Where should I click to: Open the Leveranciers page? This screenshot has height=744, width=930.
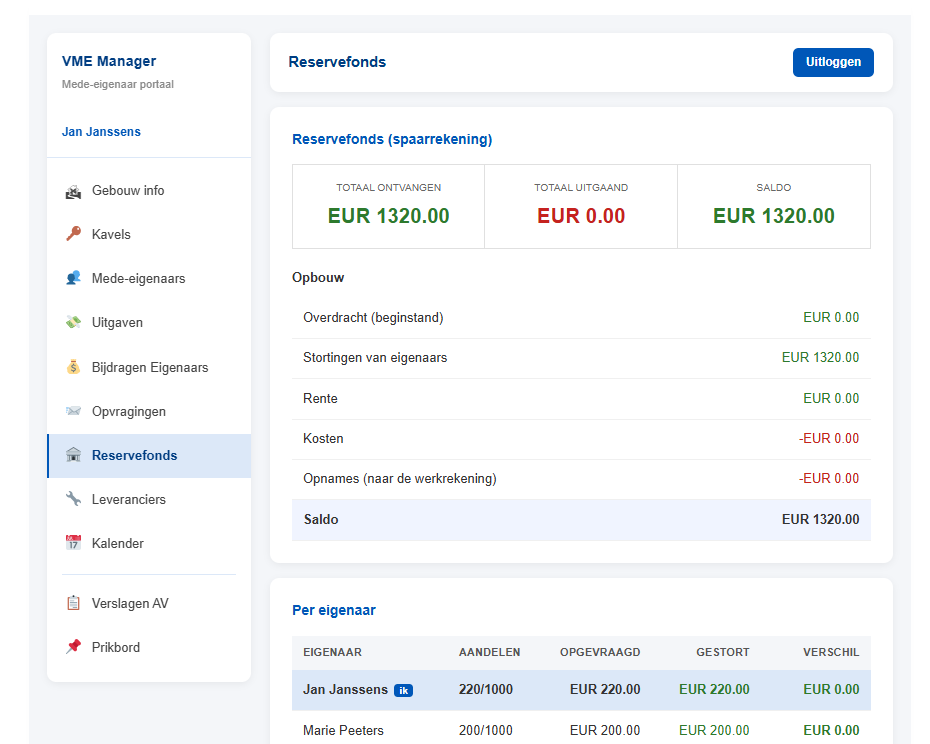(x=149, y=500)
